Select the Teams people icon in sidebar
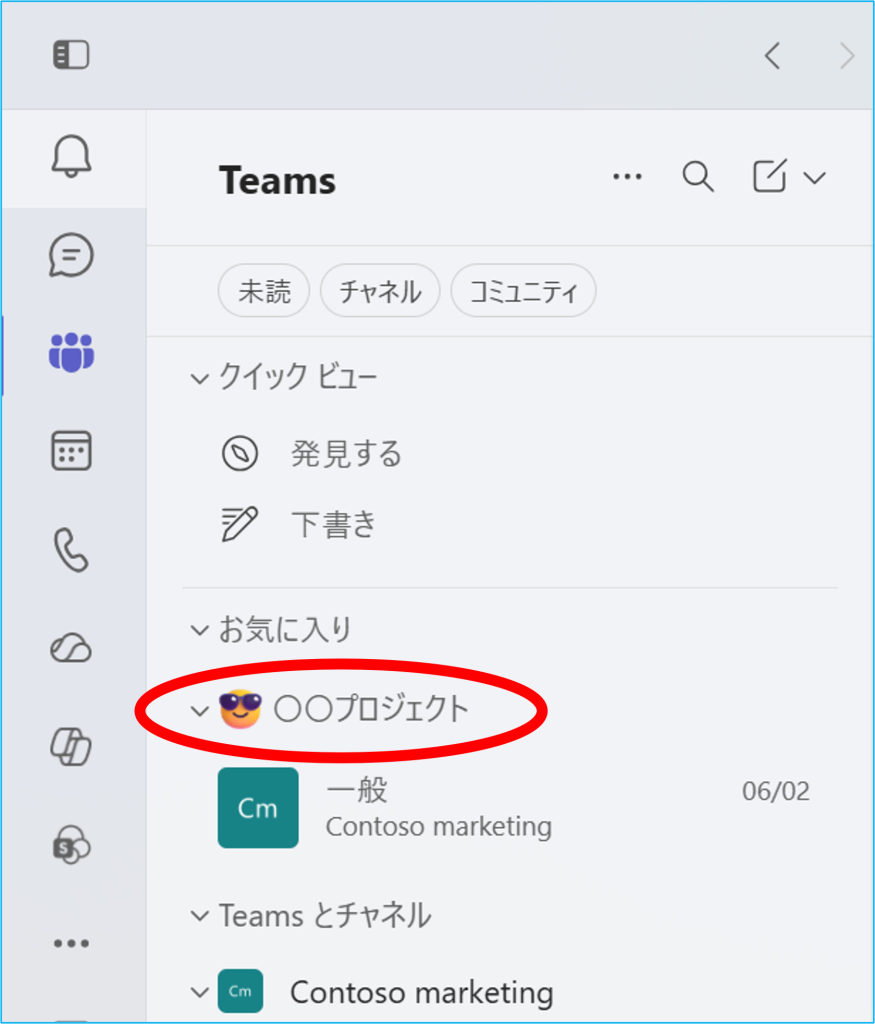The width and height of the screenshot is (875, 1024). tap(71, 353)
